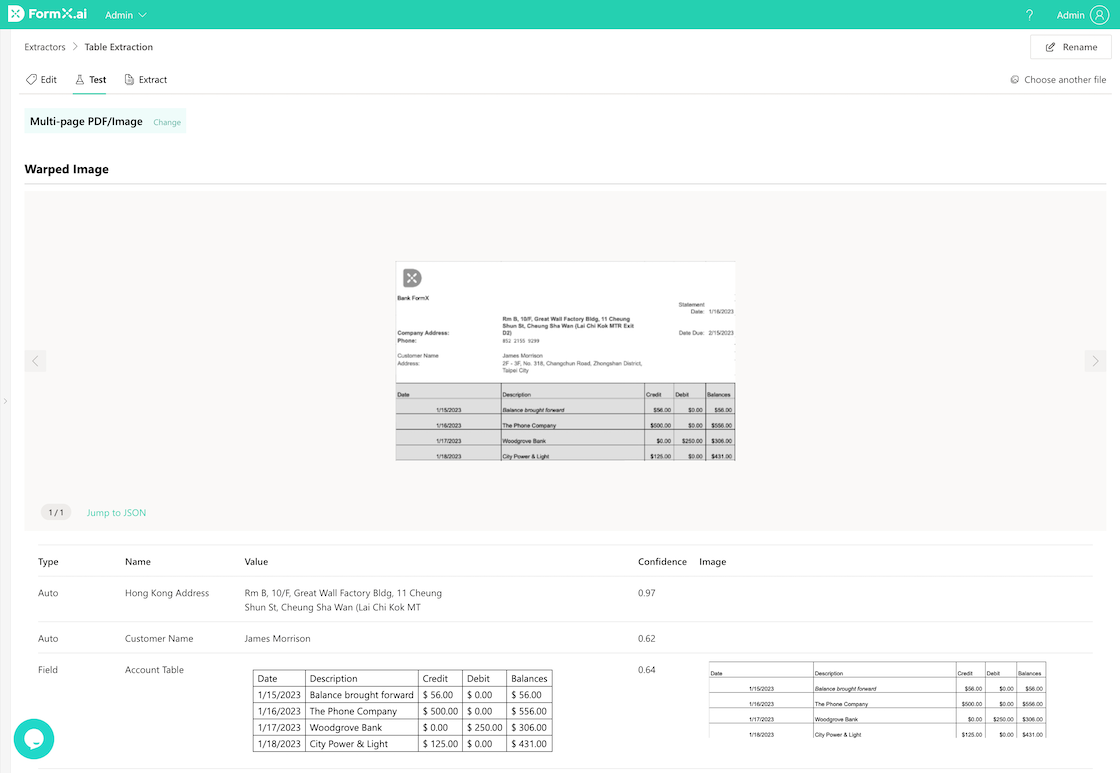Viewport: 1120px width, 773px height.
Task: Open the help question mark icon
Action: [x=1030, y=15]
